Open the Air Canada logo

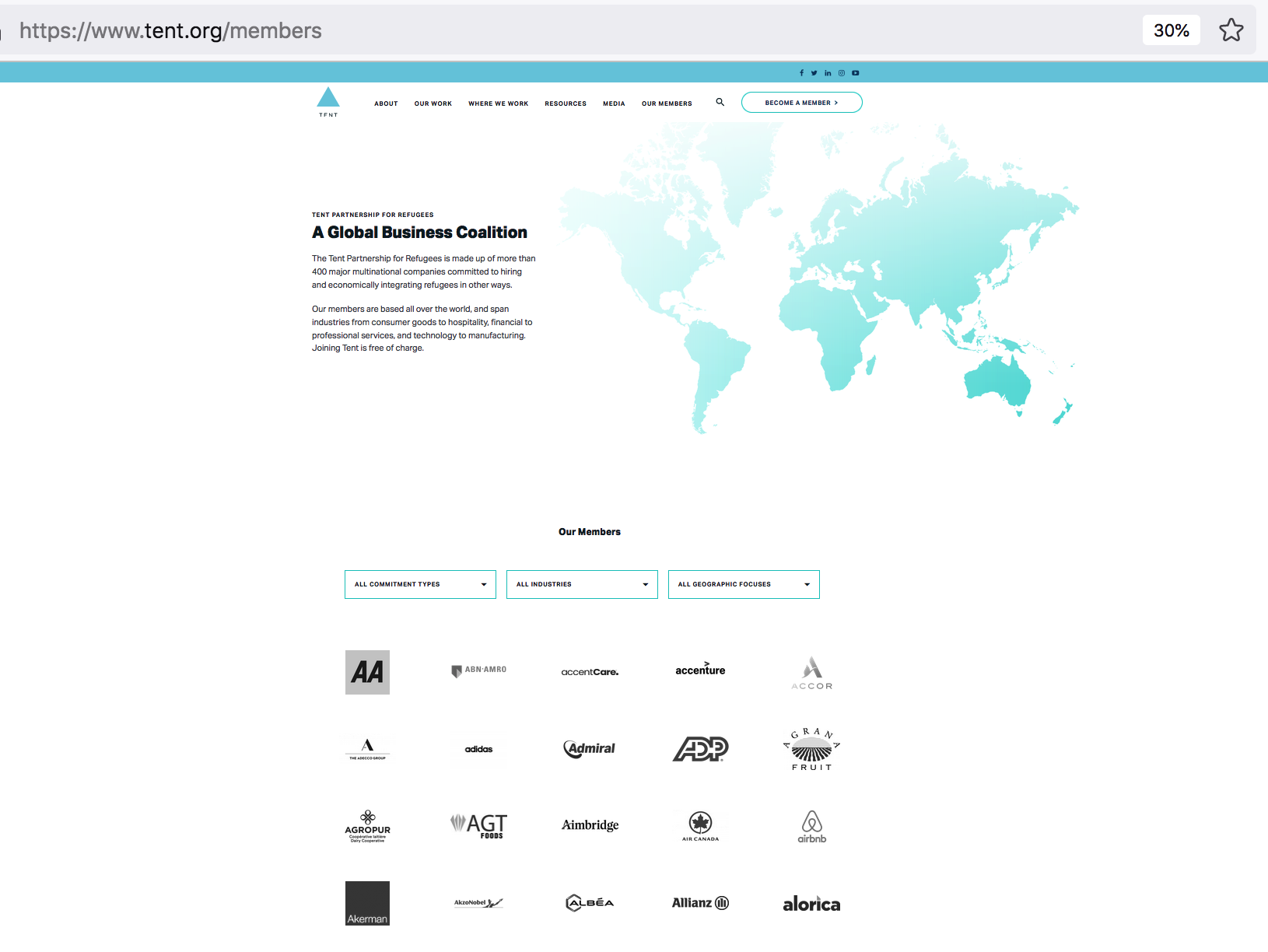click(700, 826)
